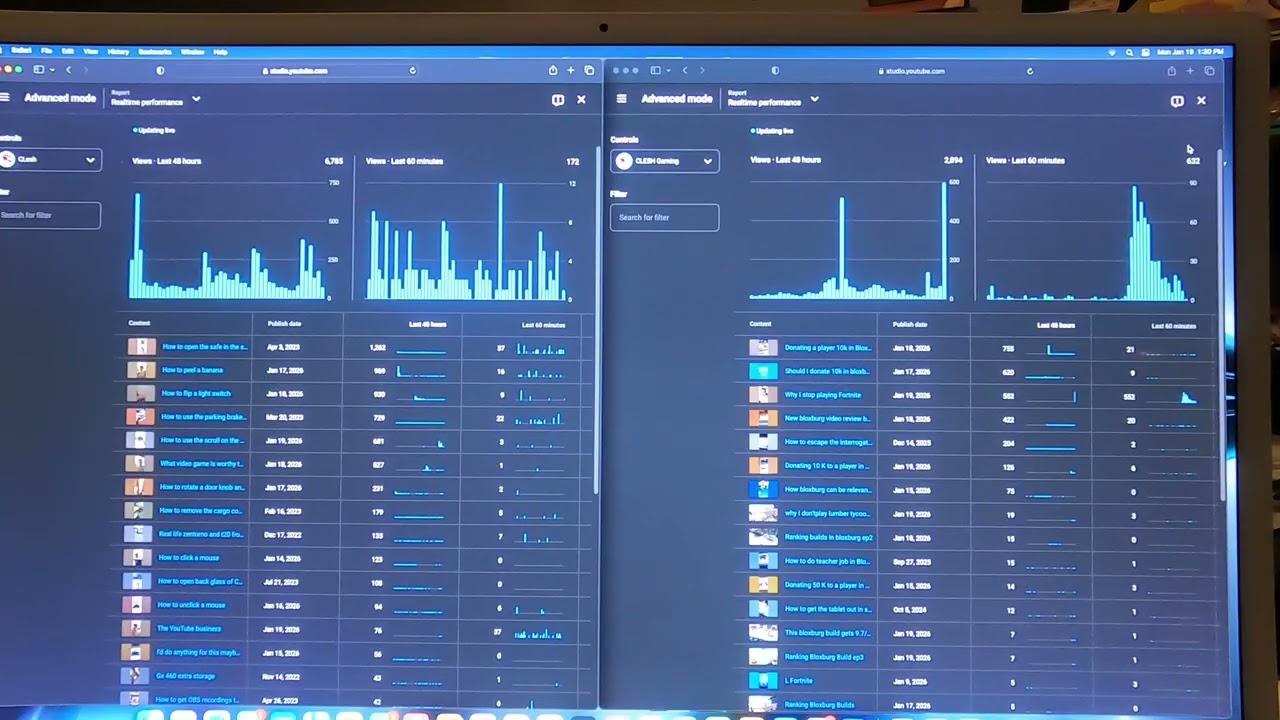Close Advanced mode in left window
Screen dimensions: 1280x720
click(x=581, y=99)
